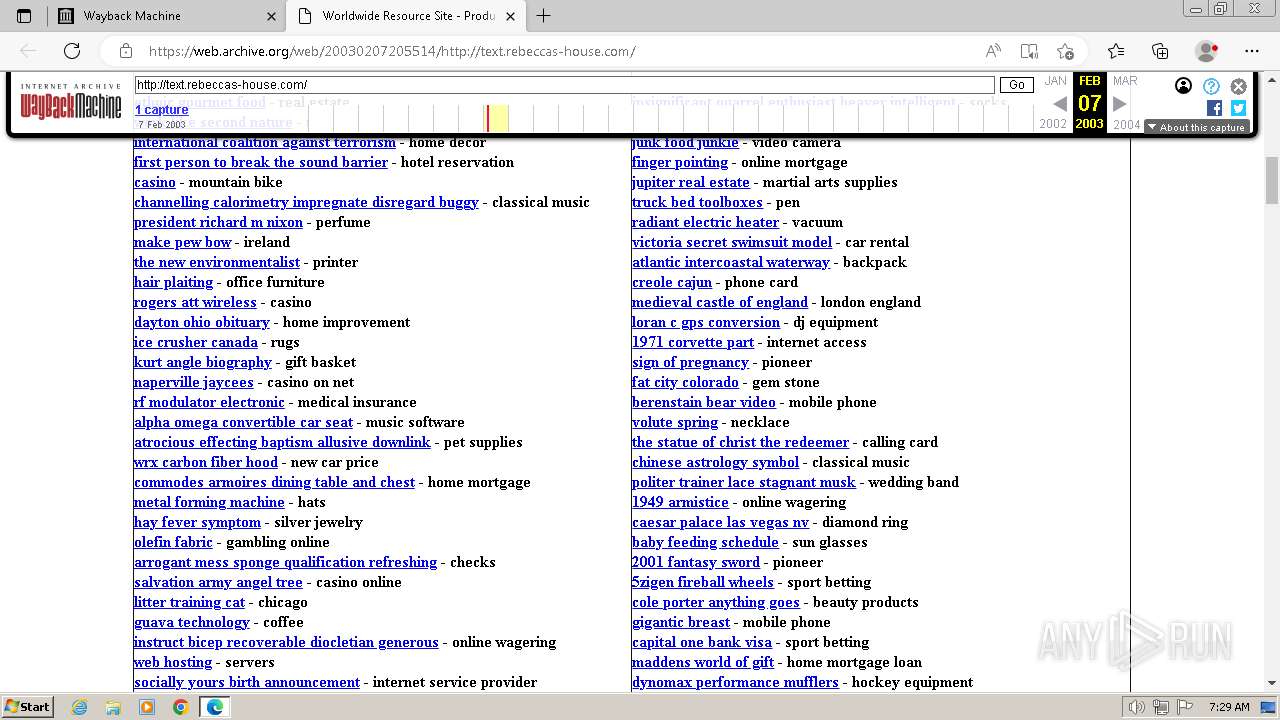The image size is (1280, 720).
Task: Open the 1949 armistice link
Action: [680, 502]
